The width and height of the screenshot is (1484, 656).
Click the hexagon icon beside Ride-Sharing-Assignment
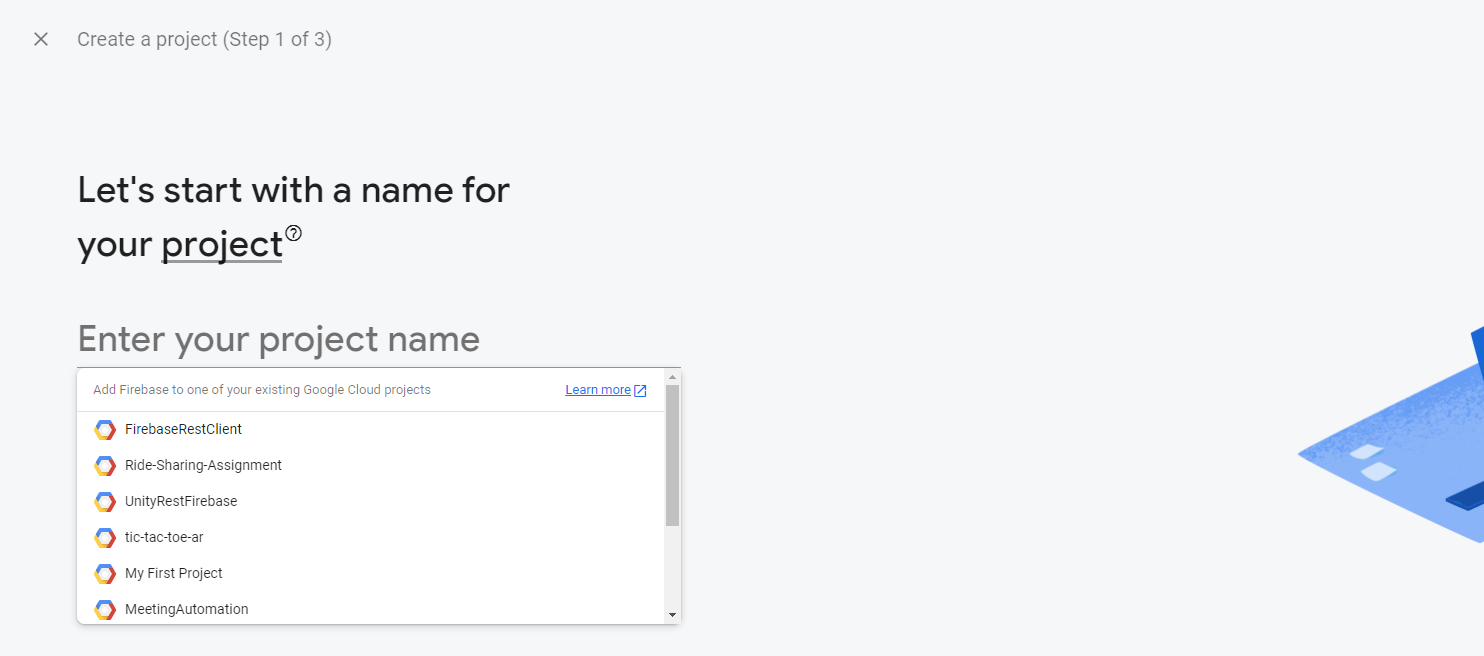105,465
